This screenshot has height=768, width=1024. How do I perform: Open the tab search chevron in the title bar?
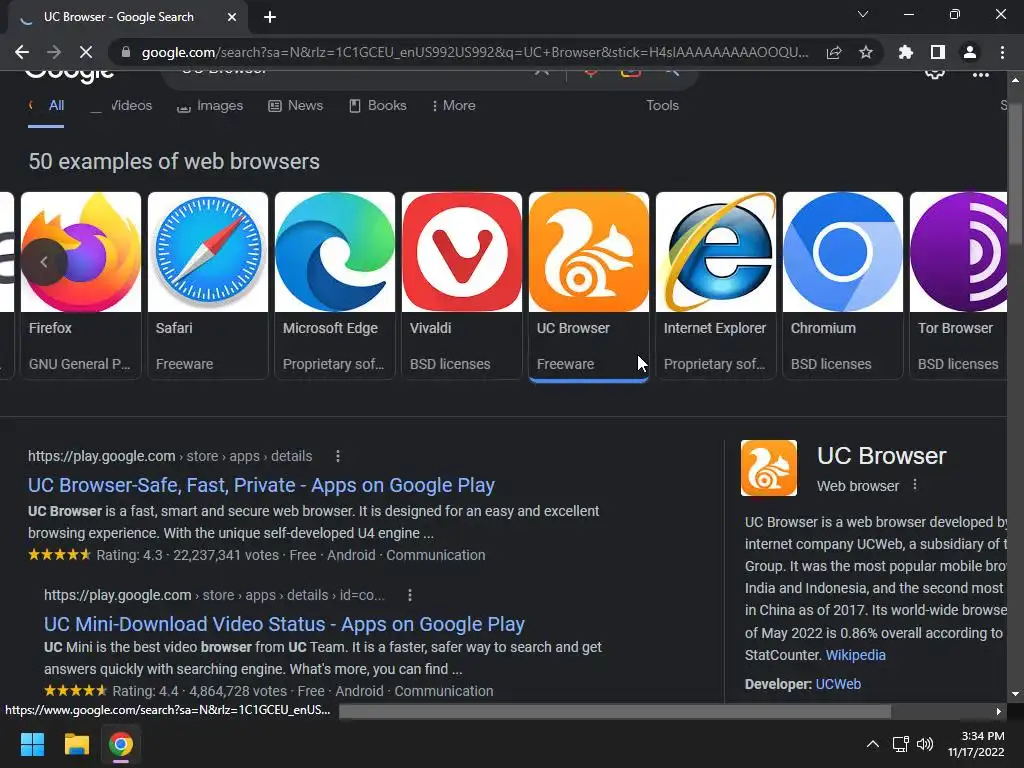point(863,14)
